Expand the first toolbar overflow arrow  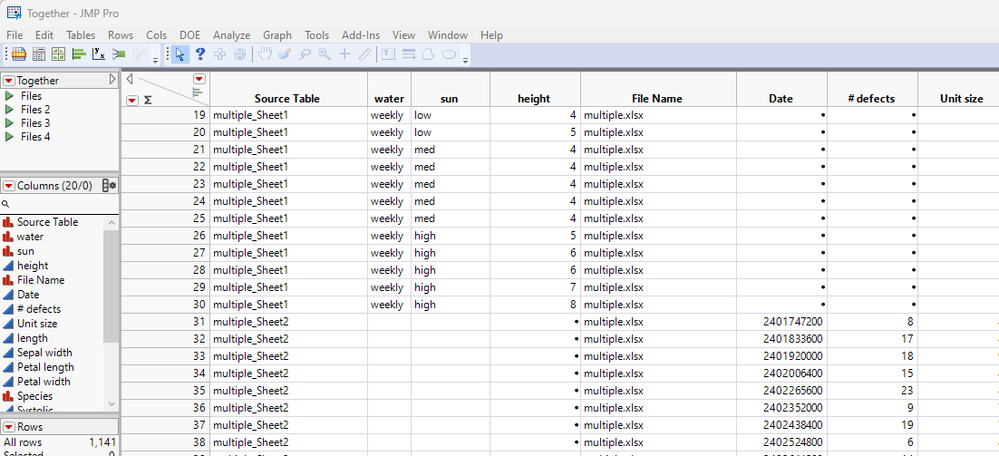point(155,60)
